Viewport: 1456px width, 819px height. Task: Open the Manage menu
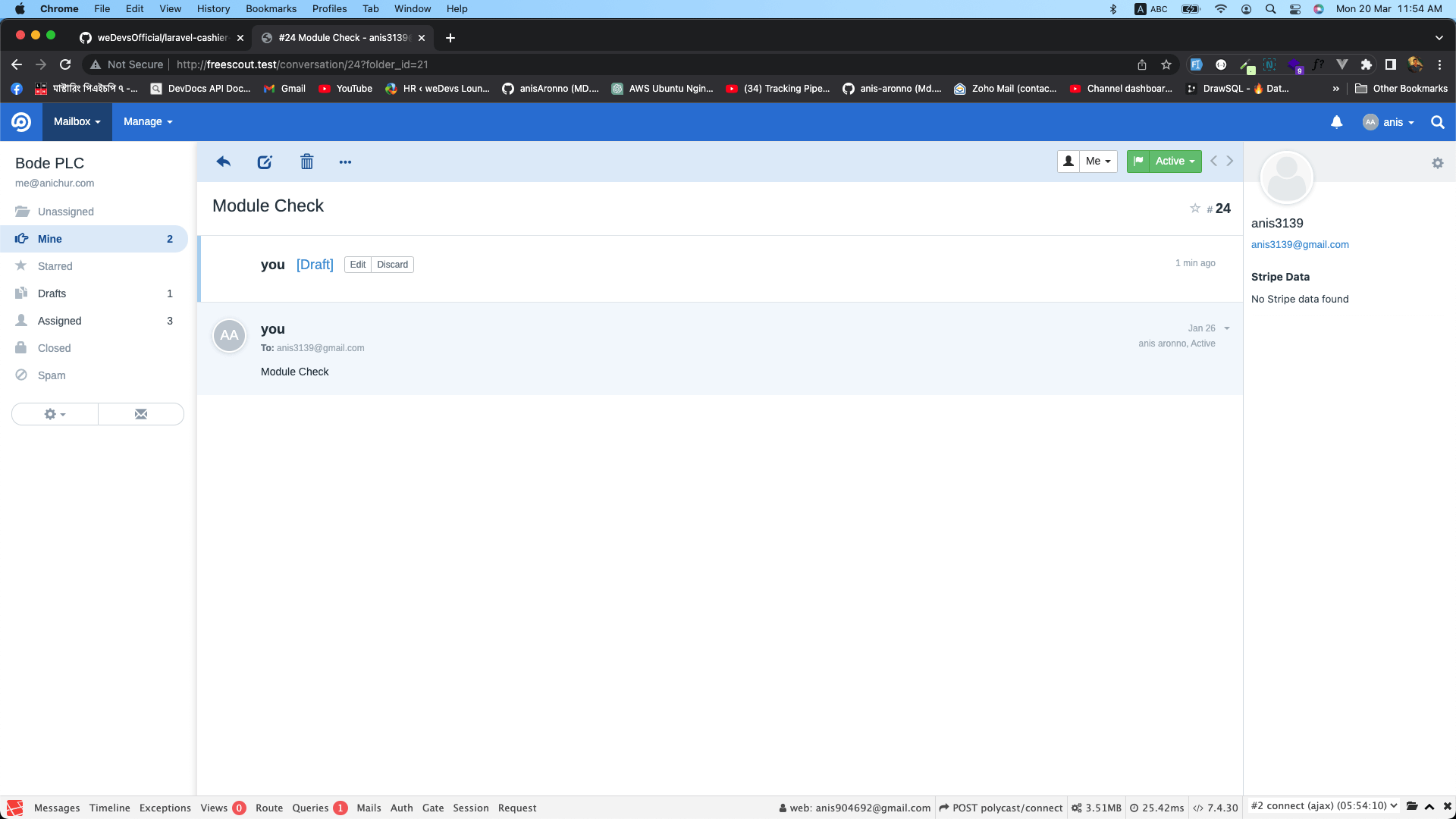point(147,121)
